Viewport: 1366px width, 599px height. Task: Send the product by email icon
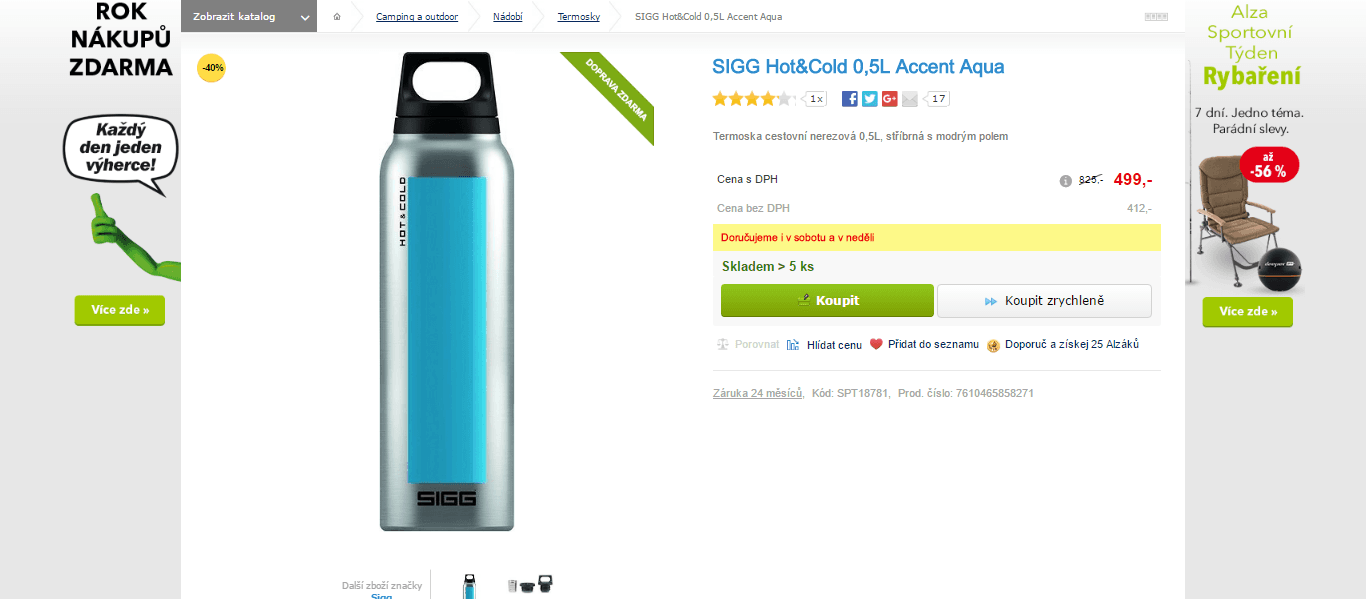[910, 98]
